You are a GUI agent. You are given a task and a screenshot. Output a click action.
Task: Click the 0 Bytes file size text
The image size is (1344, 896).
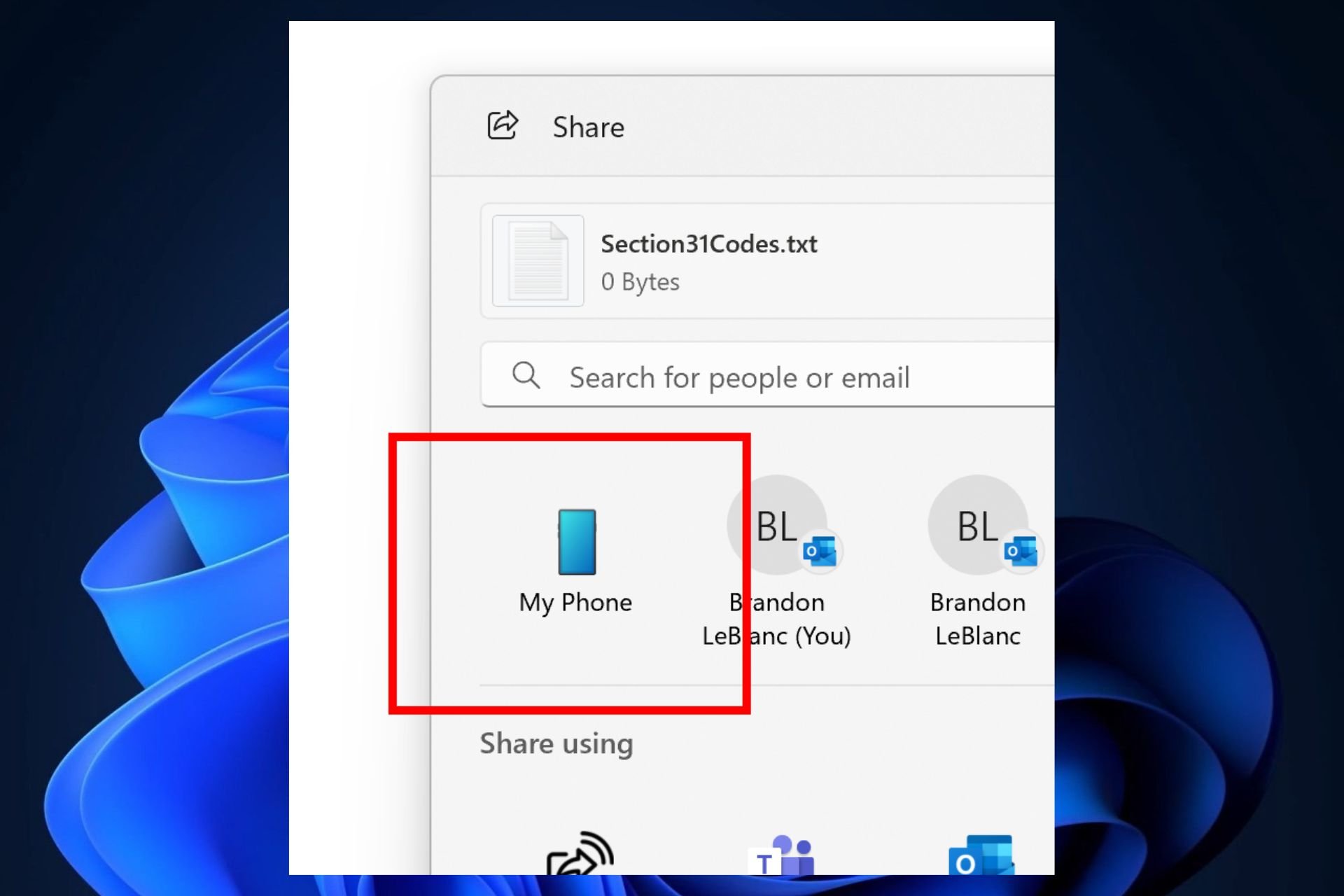pos(640,281)
